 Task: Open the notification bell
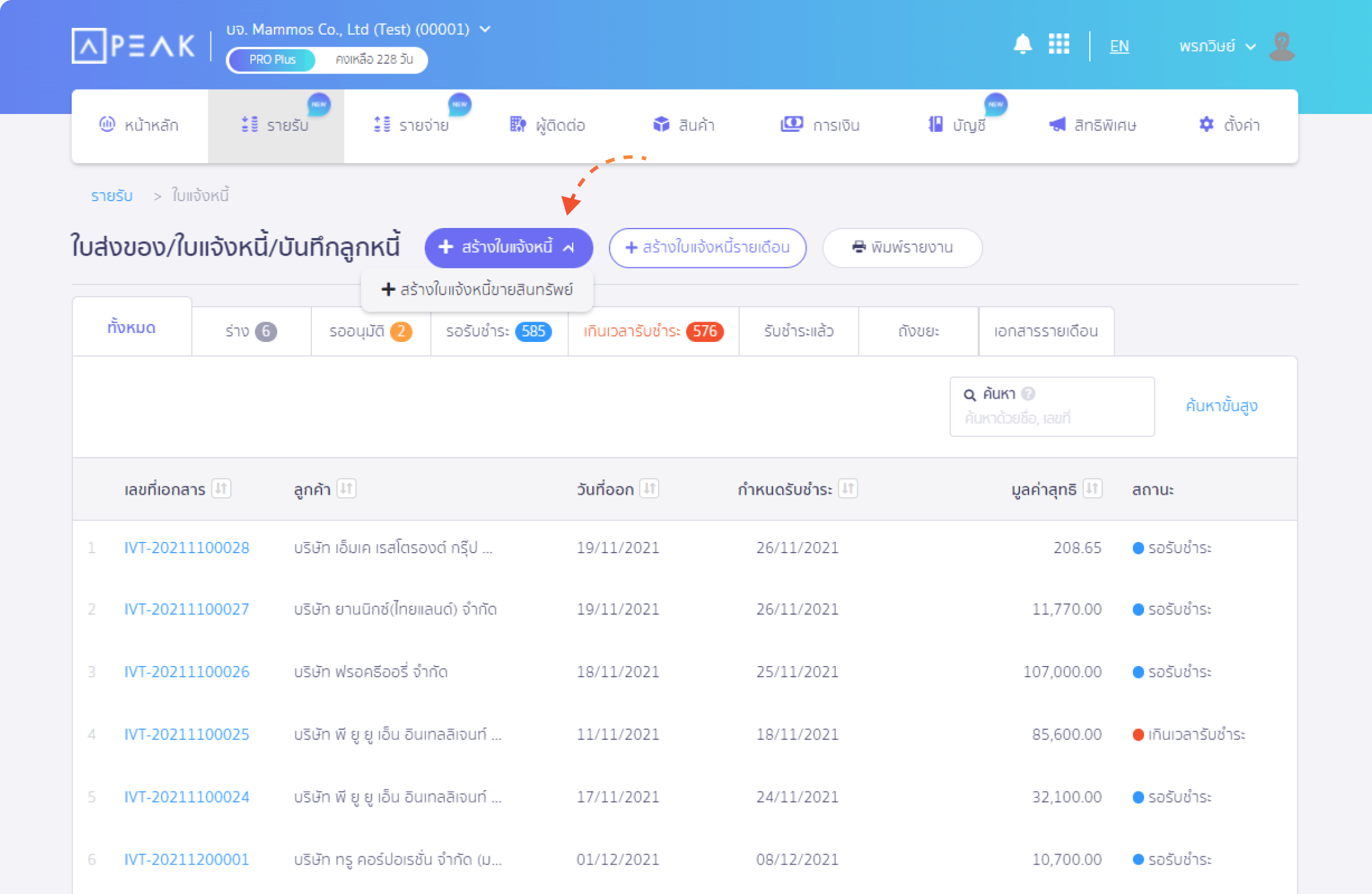[1022, 44]
